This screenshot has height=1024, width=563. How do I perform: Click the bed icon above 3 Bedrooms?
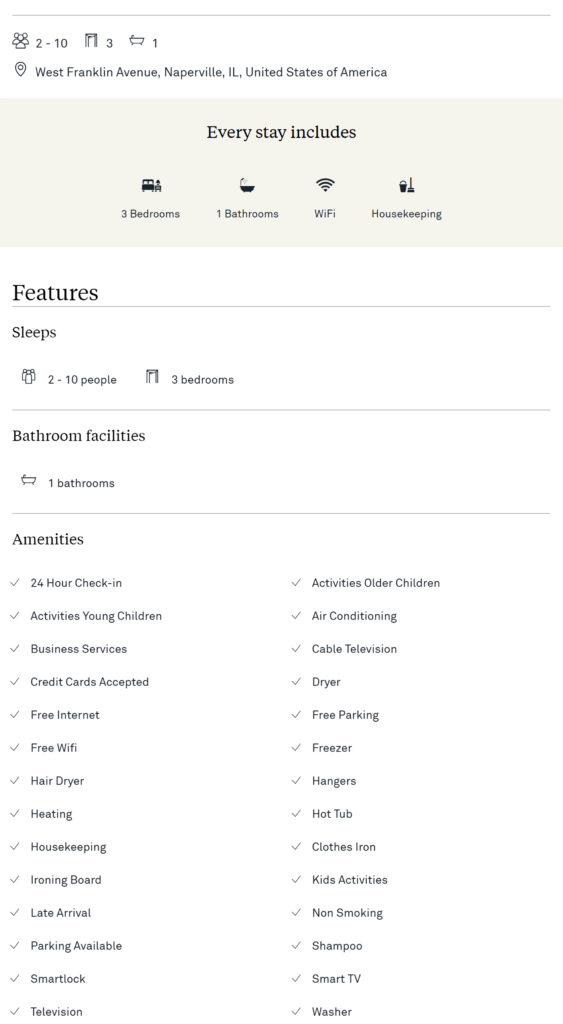coord(151,185)
